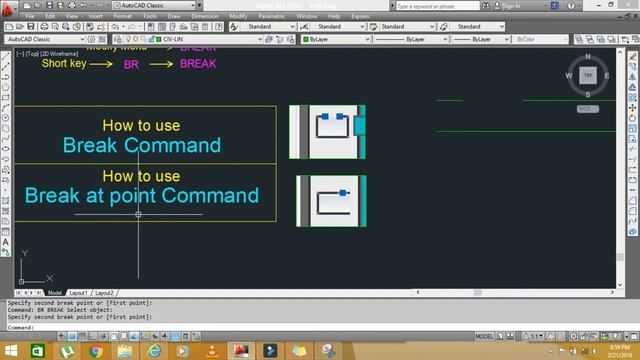Viewport: 640px width, 360px height.
Task: Expand the WCS dropdown below the ViewCube
Action: pyautogui.click(x=588, y=109)
